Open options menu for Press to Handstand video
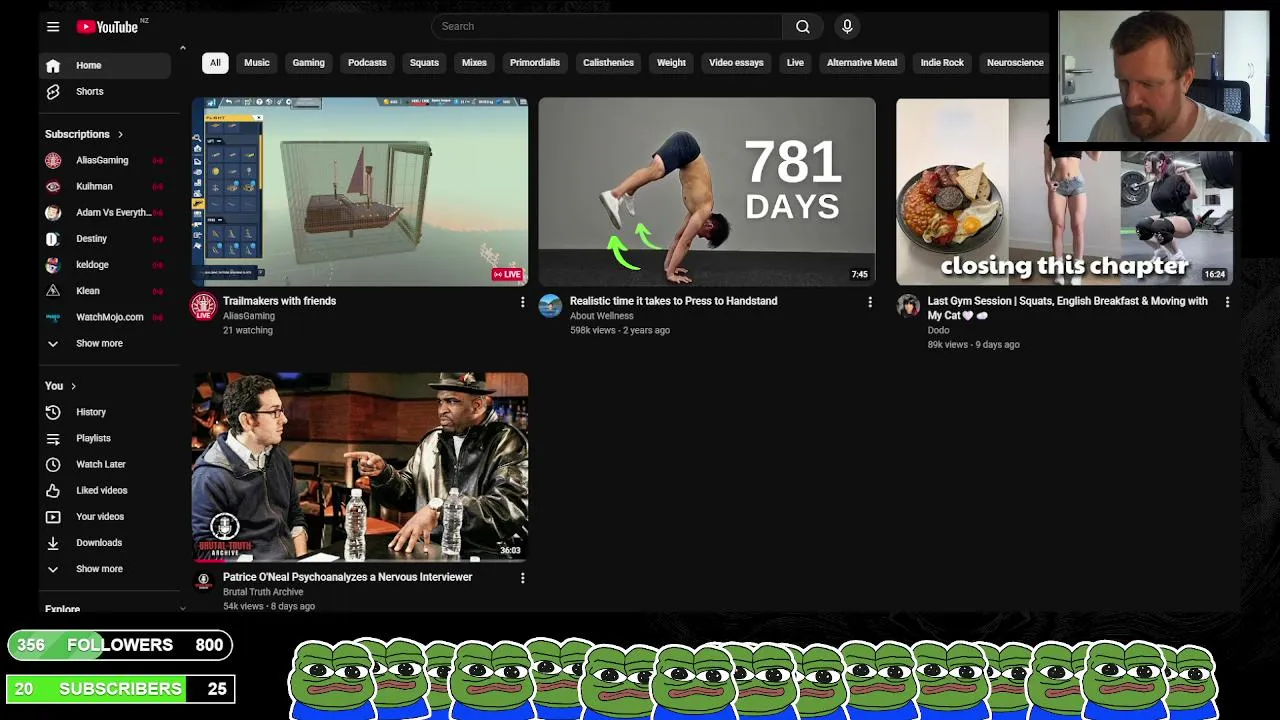This screenshot has width=1280, height=720. coord(869,302)
